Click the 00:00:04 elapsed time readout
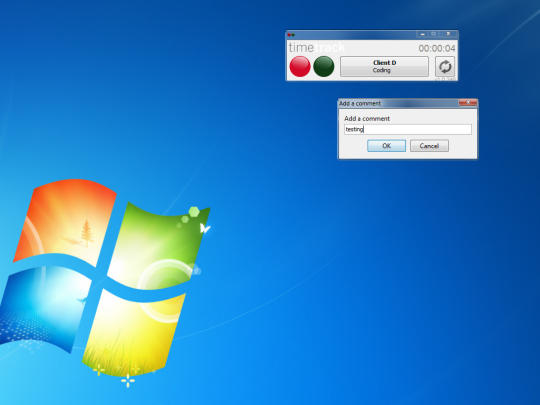 click(x=437, y=48)
